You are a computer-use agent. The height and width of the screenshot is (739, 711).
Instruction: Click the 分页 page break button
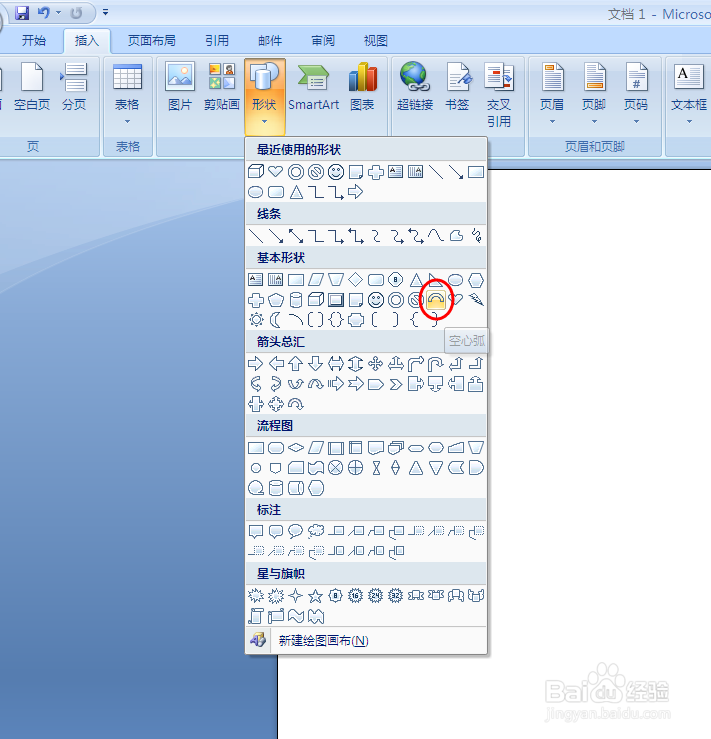point(74,88)
